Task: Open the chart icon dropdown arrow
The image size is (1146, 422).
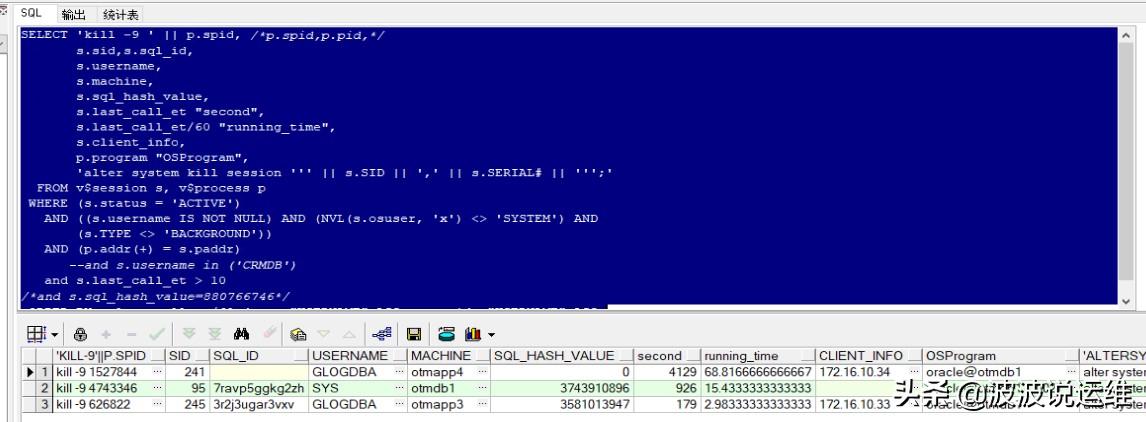Action: 491,333
